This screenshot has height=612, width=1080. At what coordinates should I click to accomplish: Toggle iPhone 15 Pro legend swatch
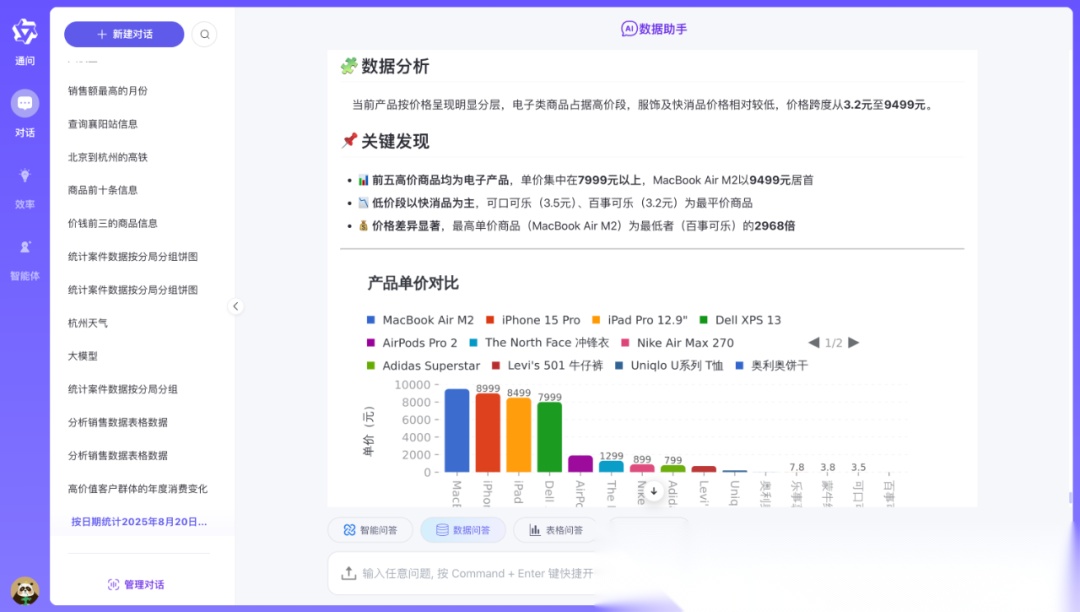(490, 320)
